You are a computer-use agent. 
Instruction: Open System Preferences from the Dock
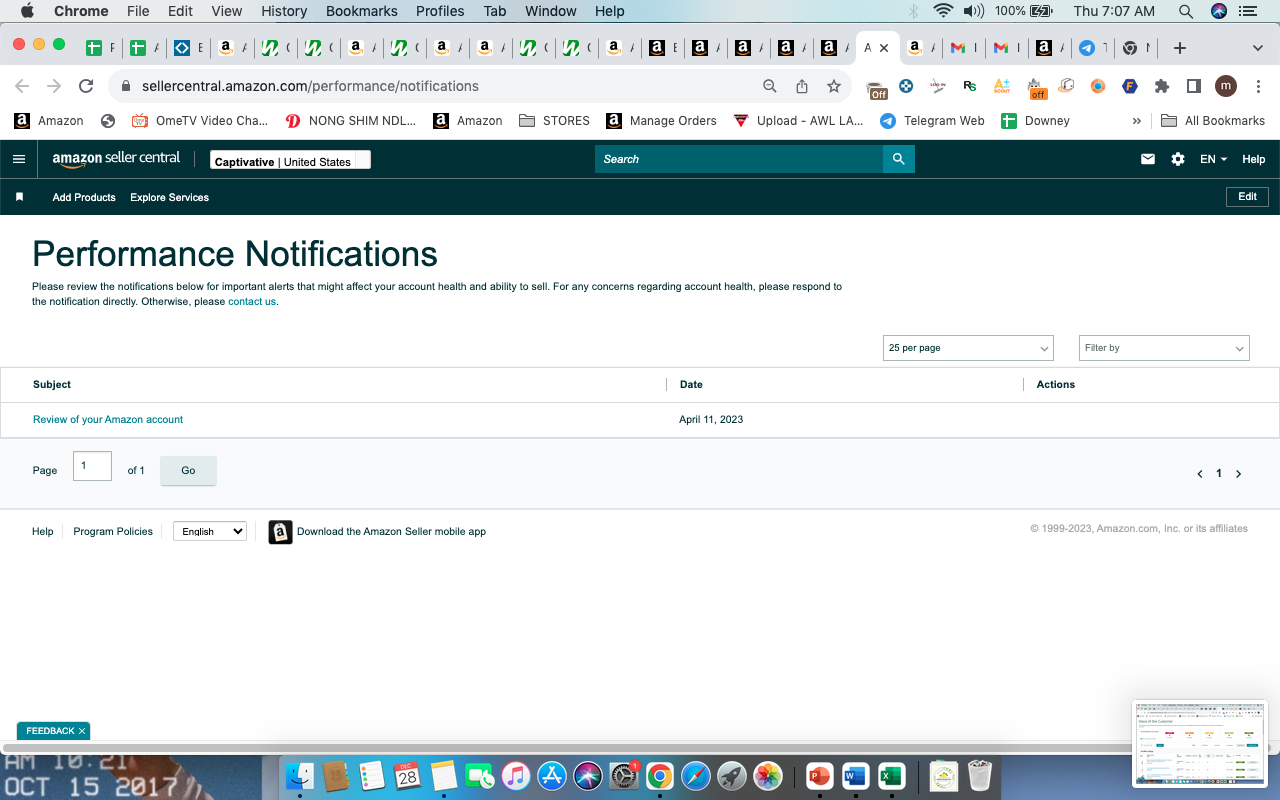click(624, 776)
